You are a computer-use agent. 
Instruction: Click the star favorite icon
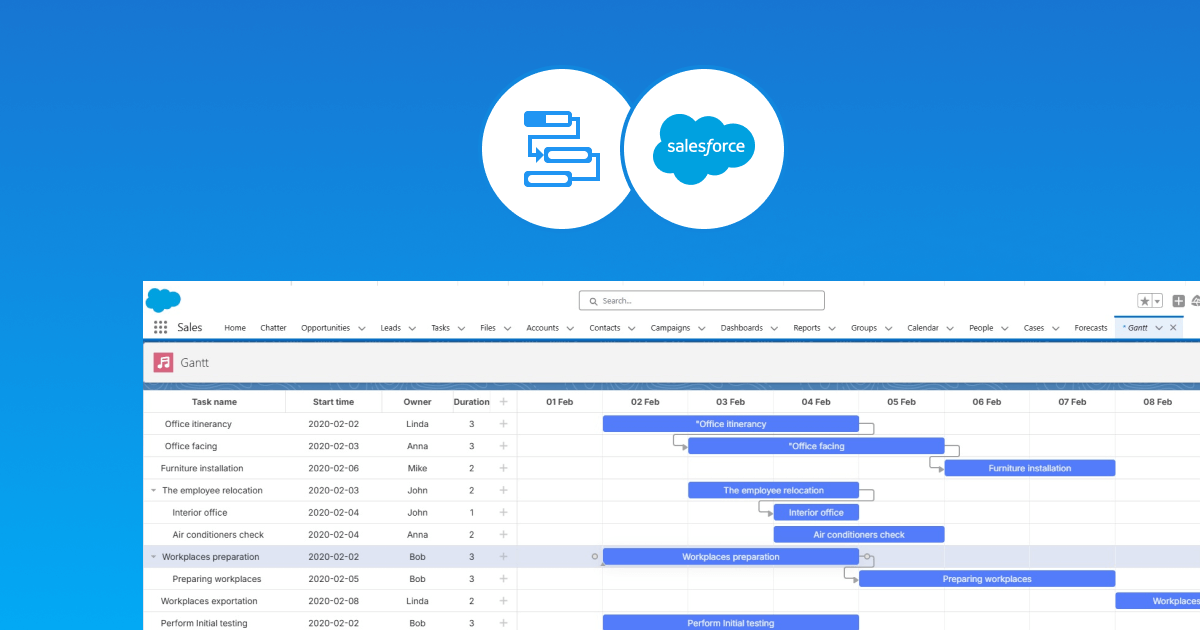coord(1145,301)
